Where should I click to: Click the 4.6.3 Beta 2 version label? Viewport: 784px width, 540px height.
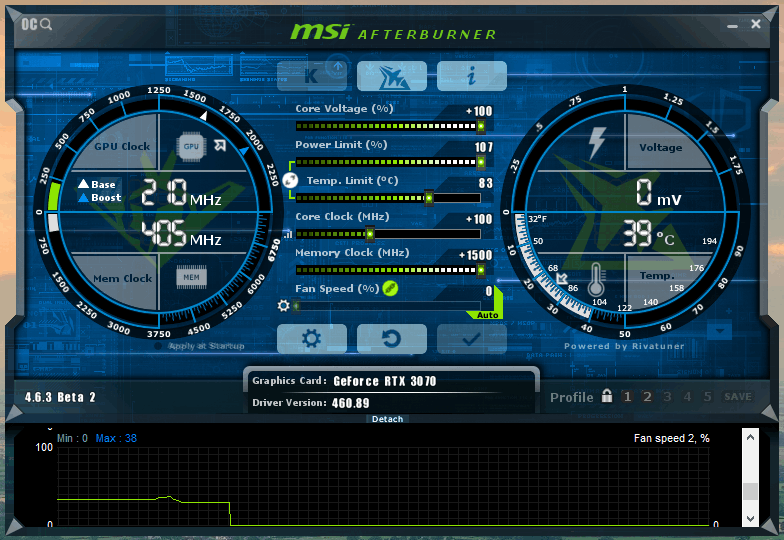click(60, 397)
